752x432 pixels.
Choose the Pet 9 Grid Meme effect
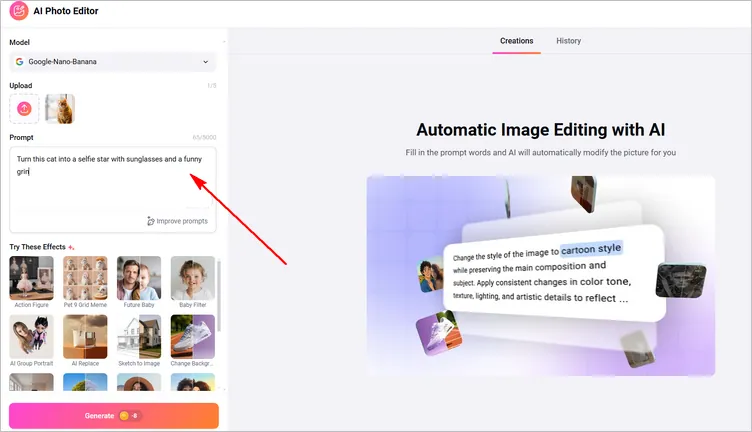pos(85,278)
